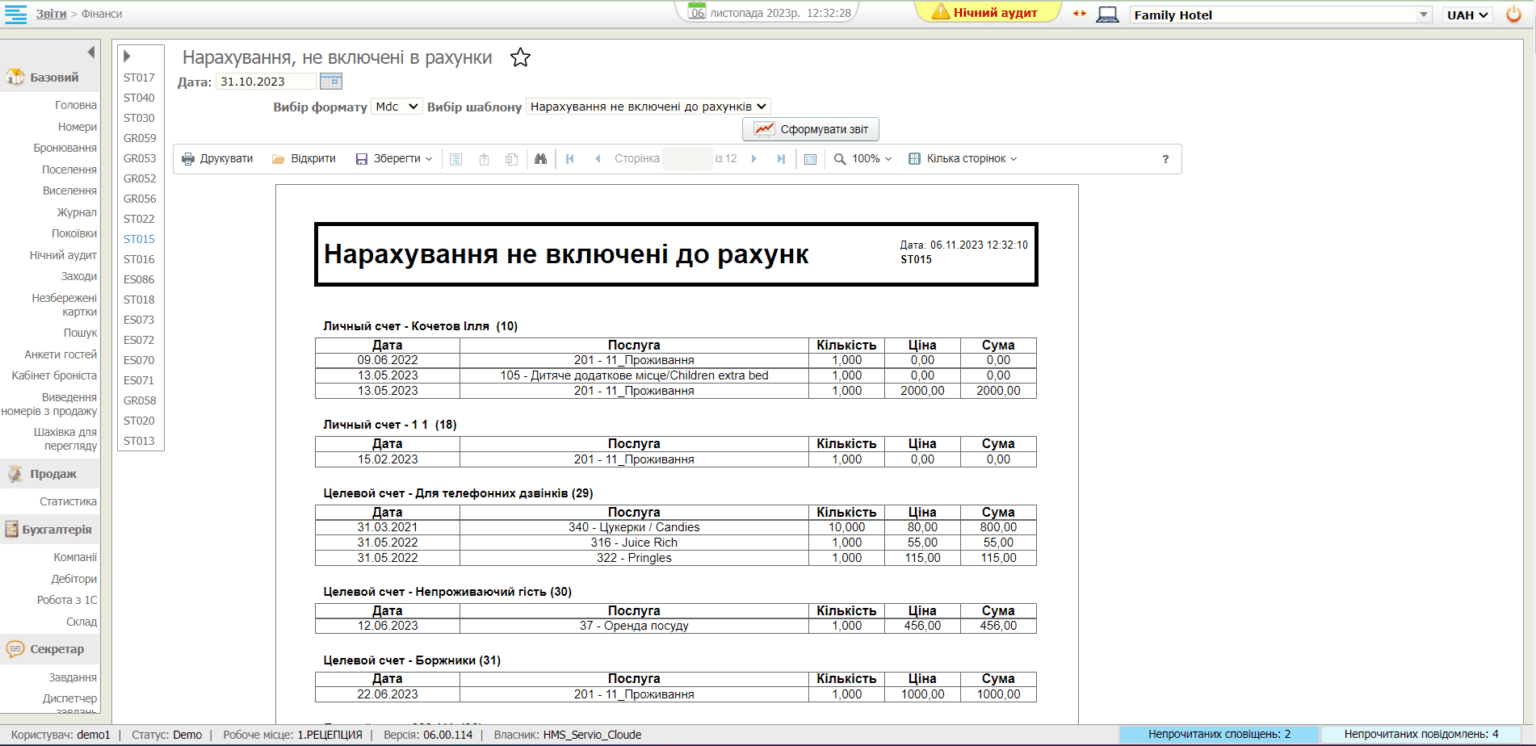The height and width of the screenshot is (746, 1536).
Task: Jump to last page with toolbar arrow icon
Action: coord(781,158)
